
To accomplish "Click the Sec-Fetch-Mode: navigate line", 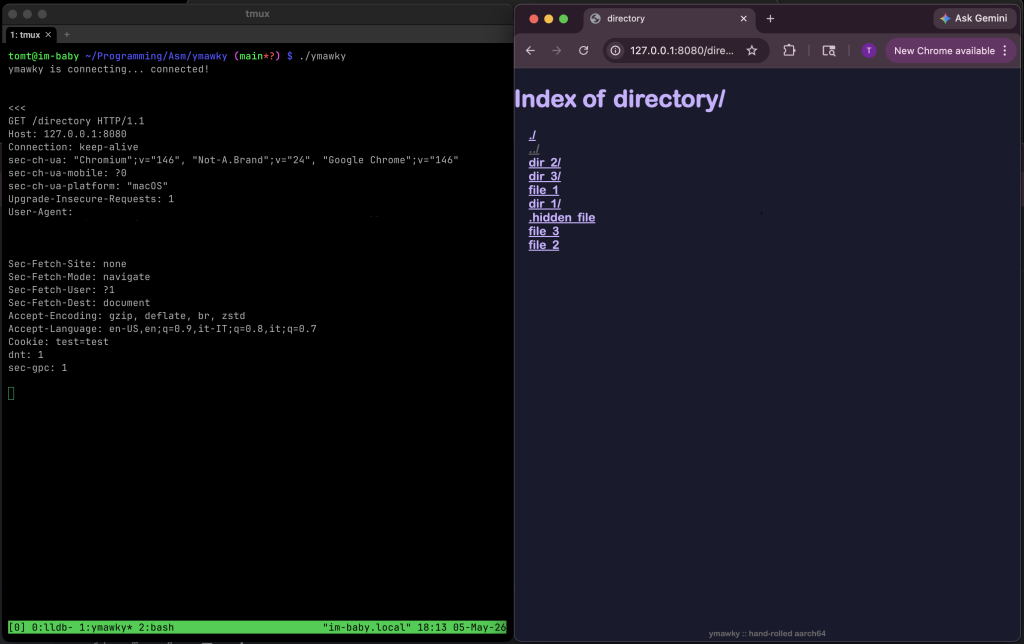I will point(79,277).
